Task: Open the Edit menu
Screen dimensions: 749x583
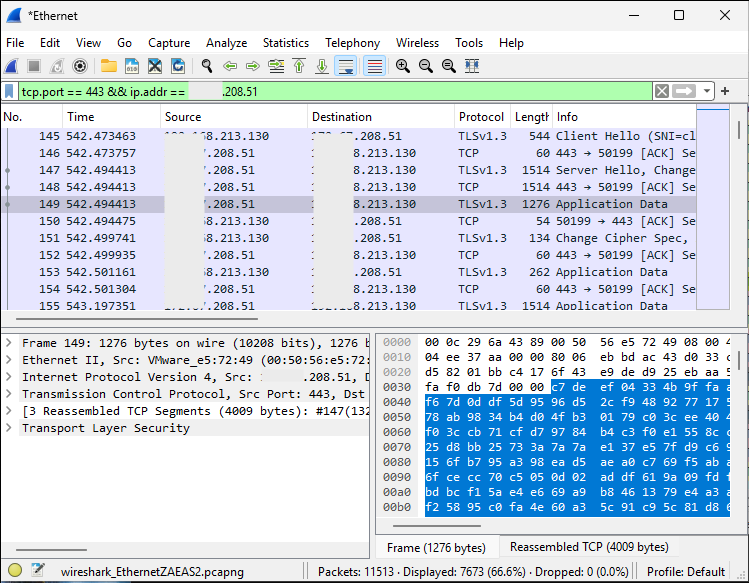Action: (x=50, y=43)
